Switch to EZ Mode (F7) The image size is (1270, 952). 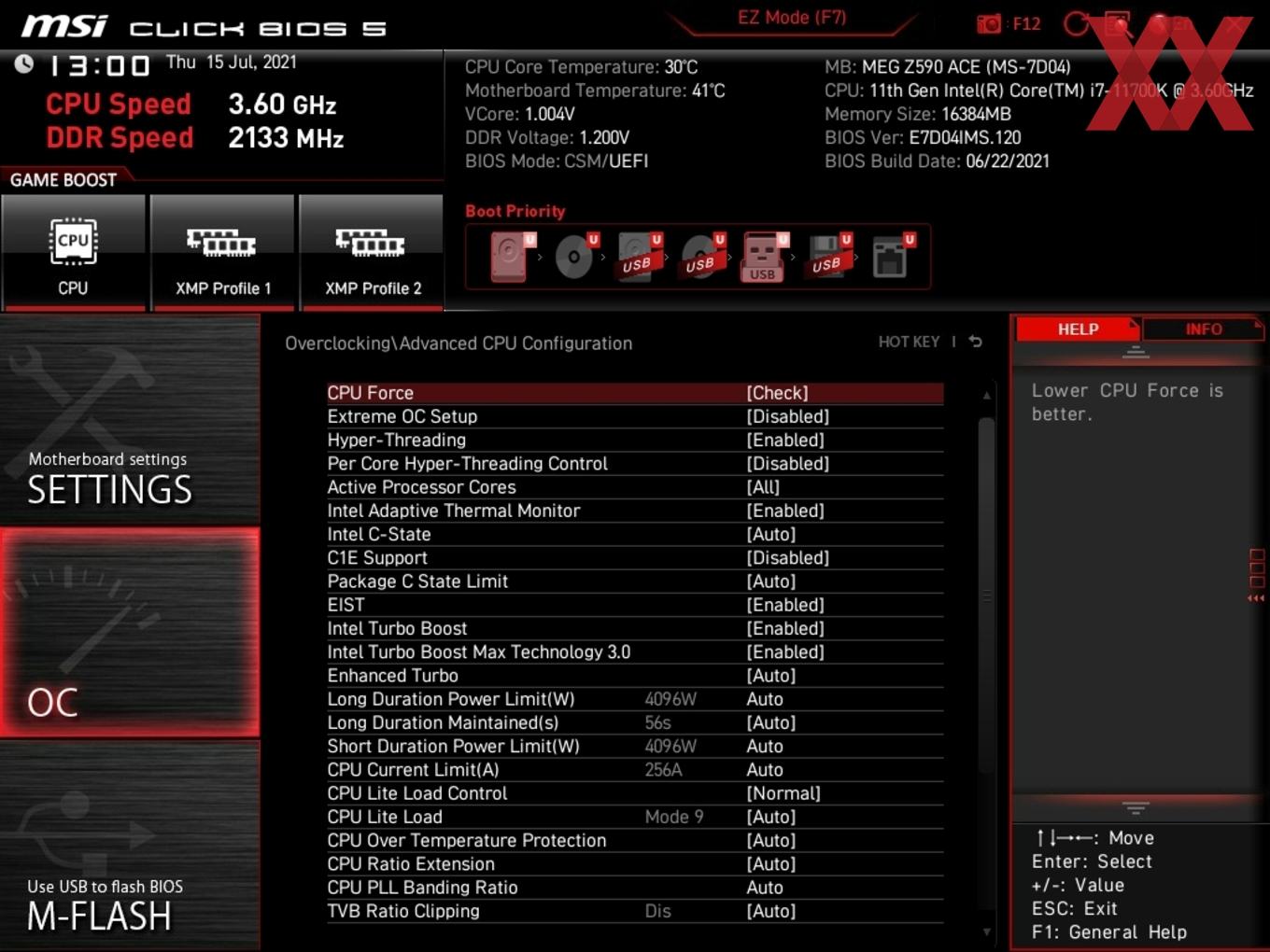coord(792,18)
